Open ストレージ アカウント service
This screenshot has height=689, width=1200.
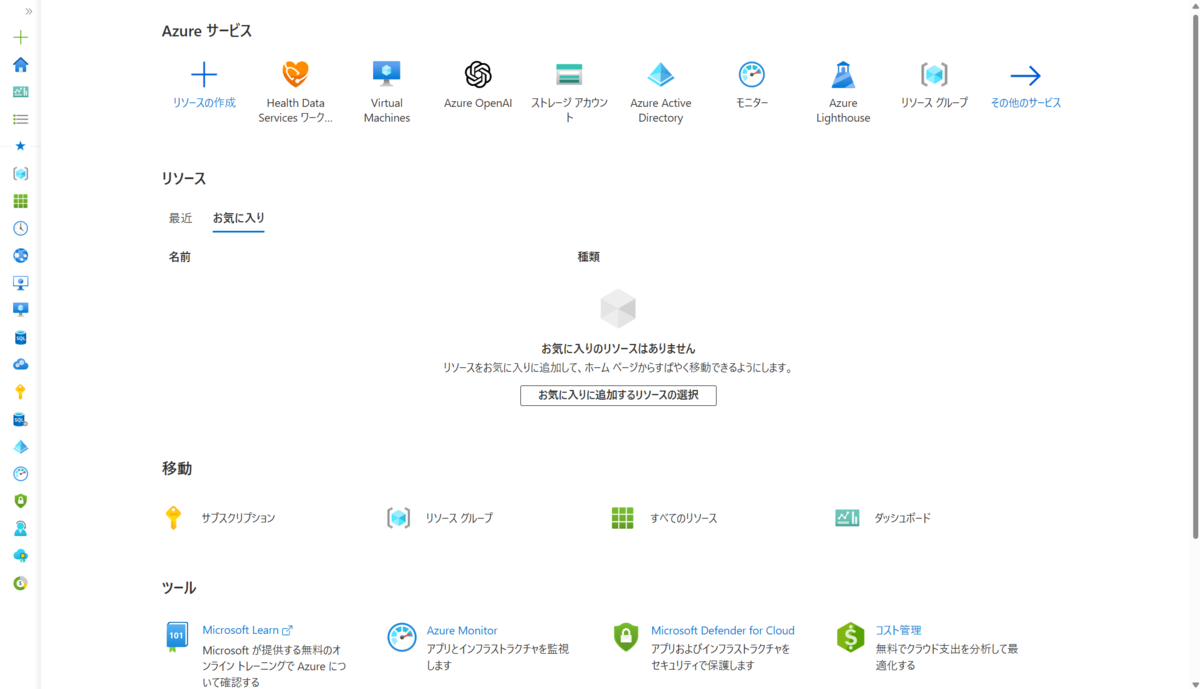(x=569, y=92)
